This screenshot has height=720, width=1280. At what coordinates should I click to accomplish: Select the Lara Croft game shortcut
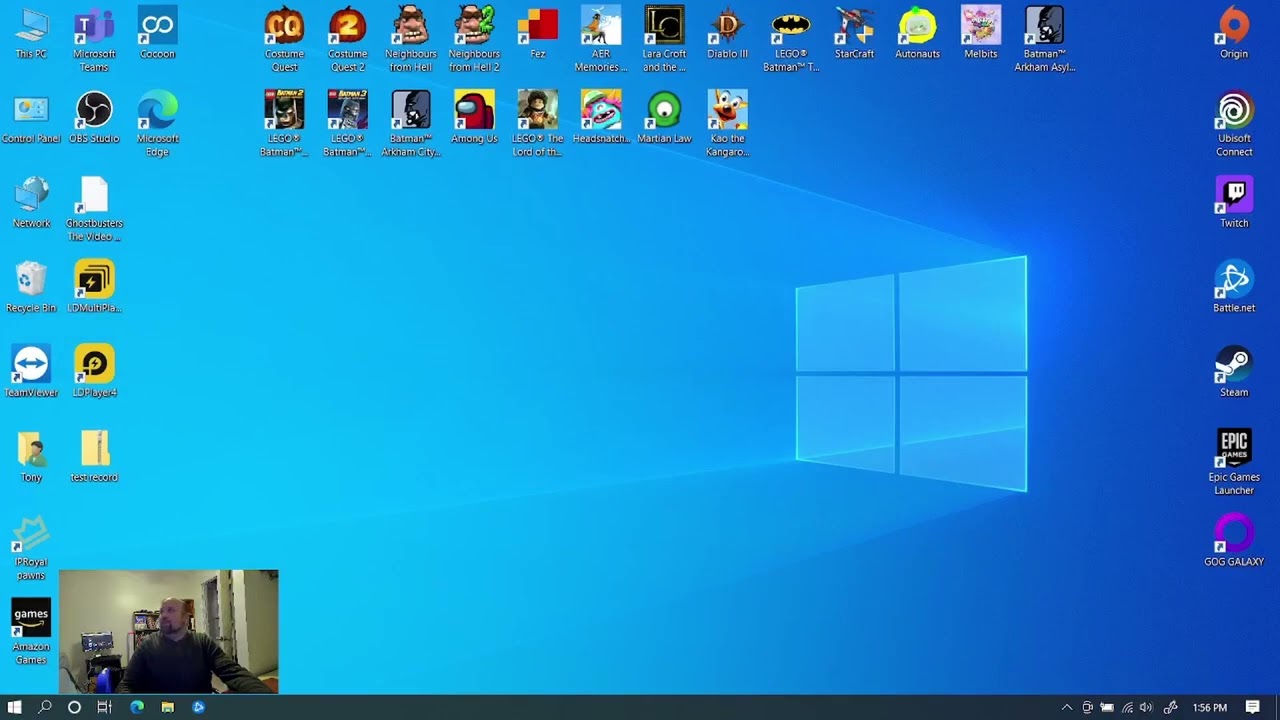(664, 40)
